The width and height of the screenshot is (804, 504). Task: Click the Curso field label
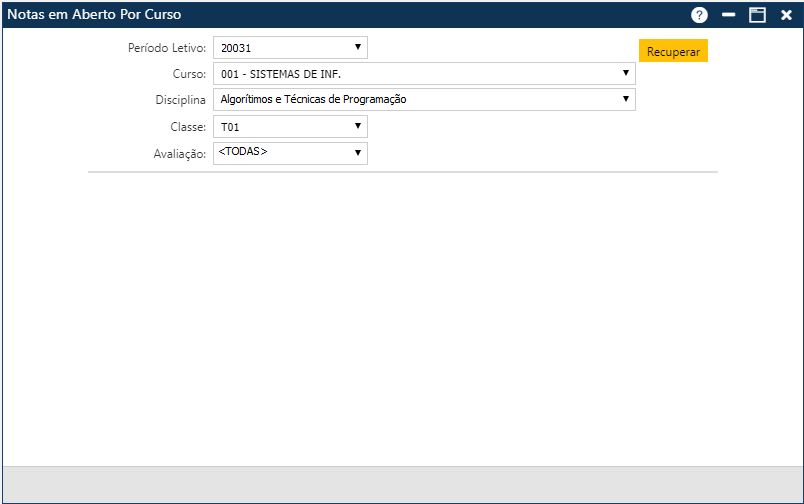coord(189,74)
